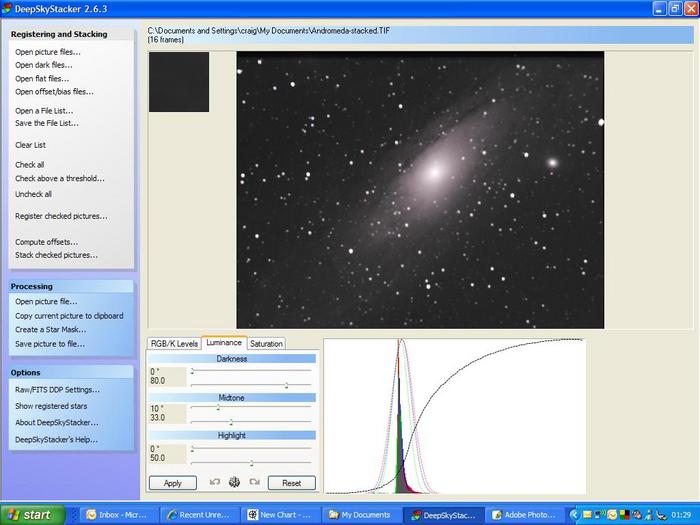Click Save the File List
Viewport: 700px width, 525px height.
[47, 123]
